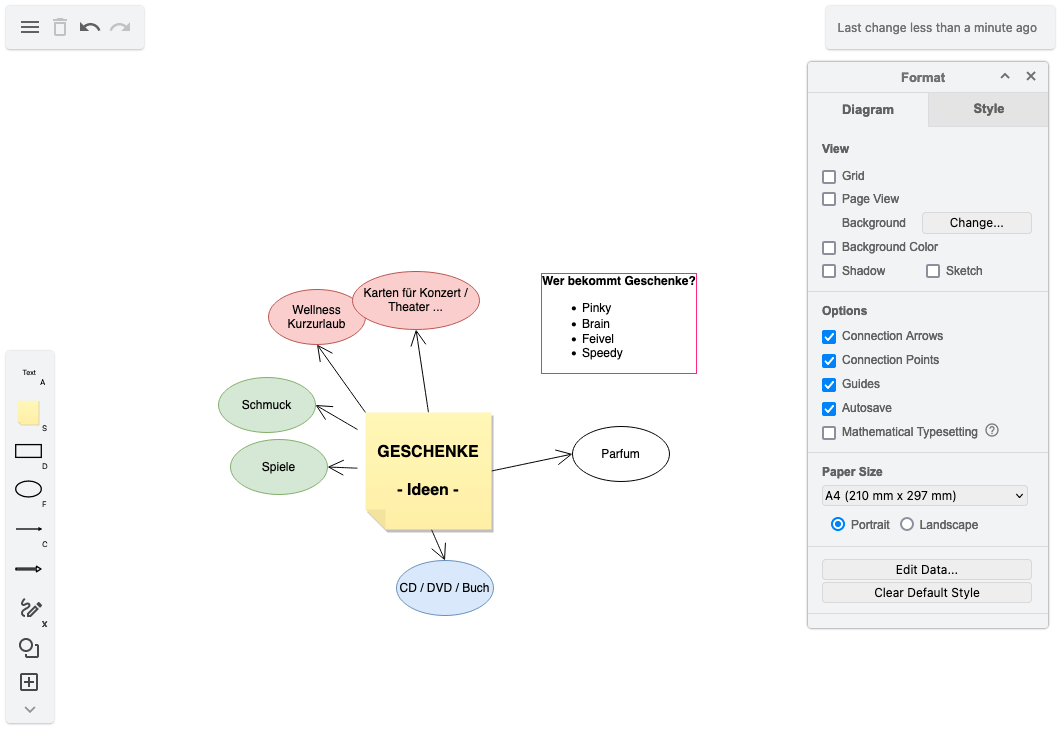The width and height of the screenshot is (1059, 742).
Task: Select the Ellipse shape tool
Action: [29, 489]
